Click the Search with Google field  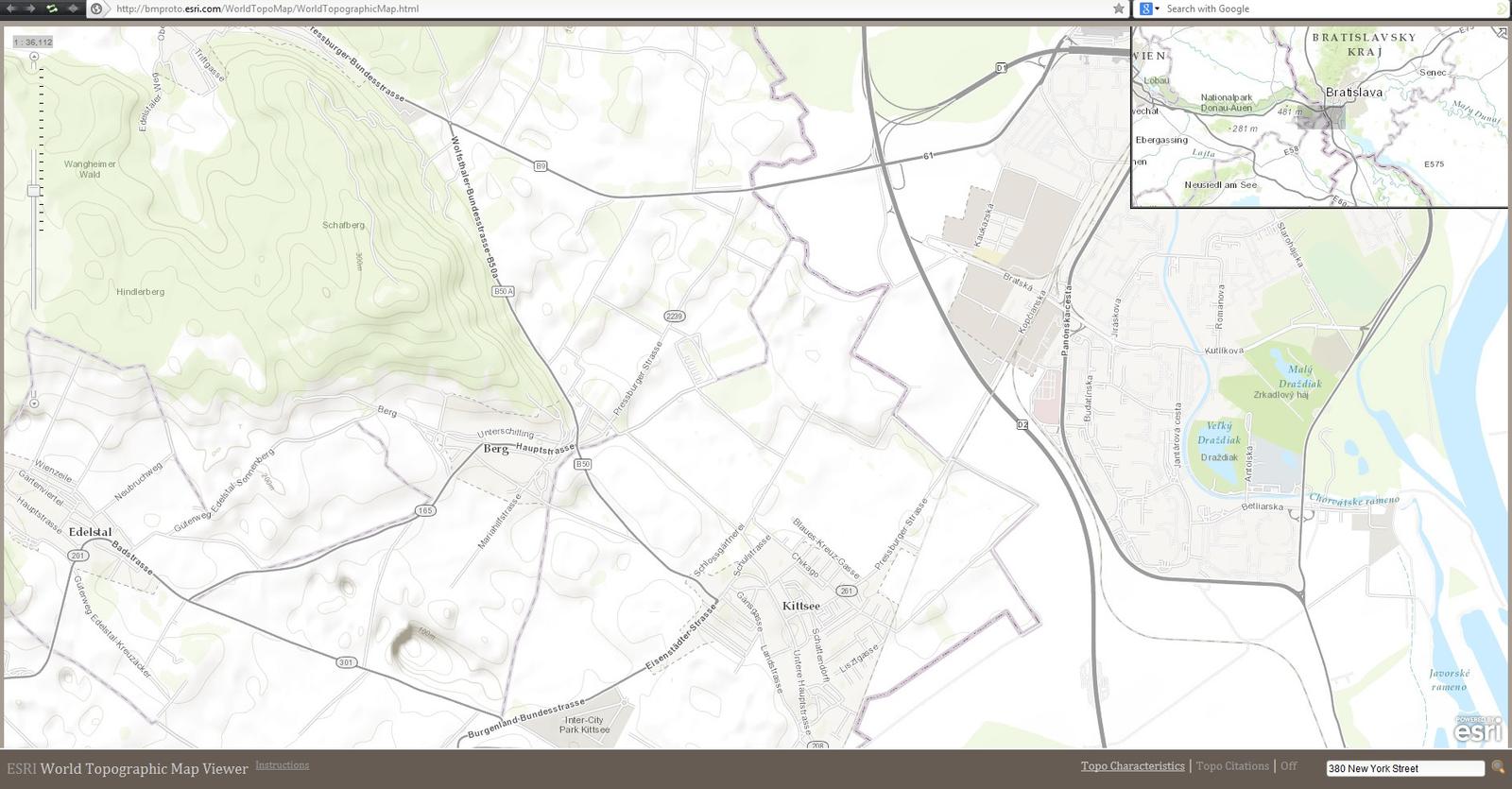click(1323, 9)
